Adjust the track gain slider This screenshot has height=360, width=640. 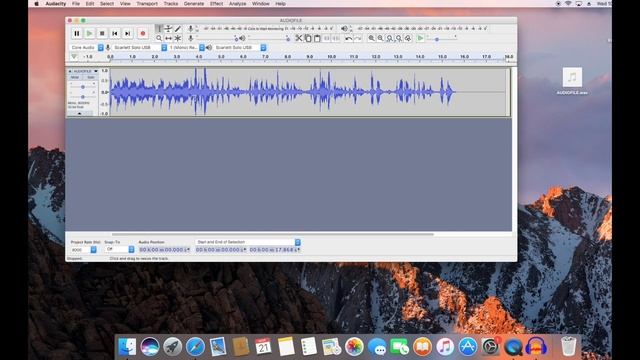click(82, 87)
